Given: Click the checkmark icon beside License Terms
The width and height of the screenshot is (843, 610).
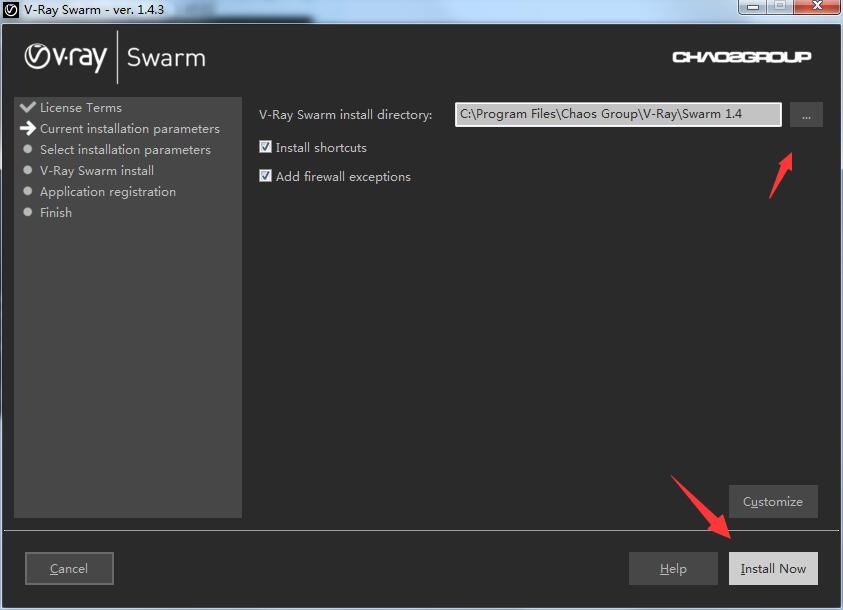Looking at the screenshot, I should 27,107.
